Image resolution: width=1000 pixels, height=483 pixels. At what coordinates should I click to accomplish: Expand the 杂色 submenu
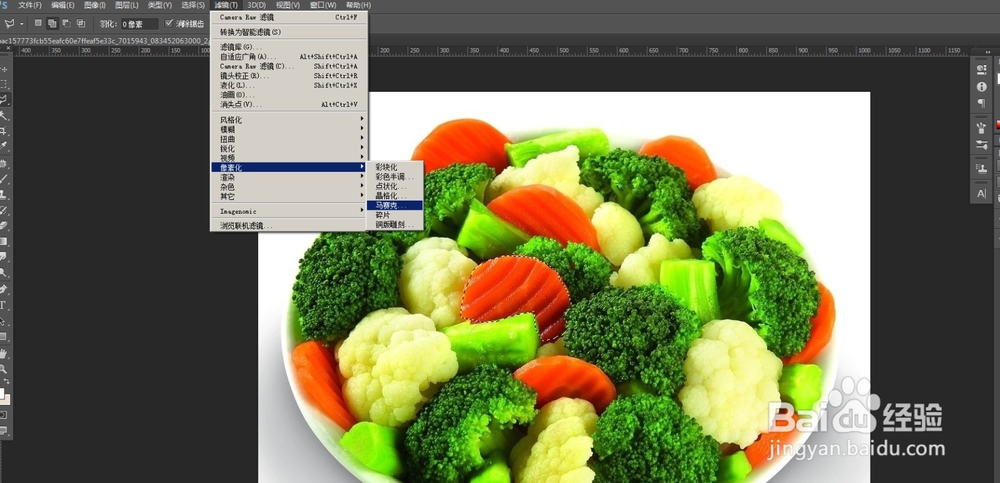pyautogui.click(x=290, y=187)
